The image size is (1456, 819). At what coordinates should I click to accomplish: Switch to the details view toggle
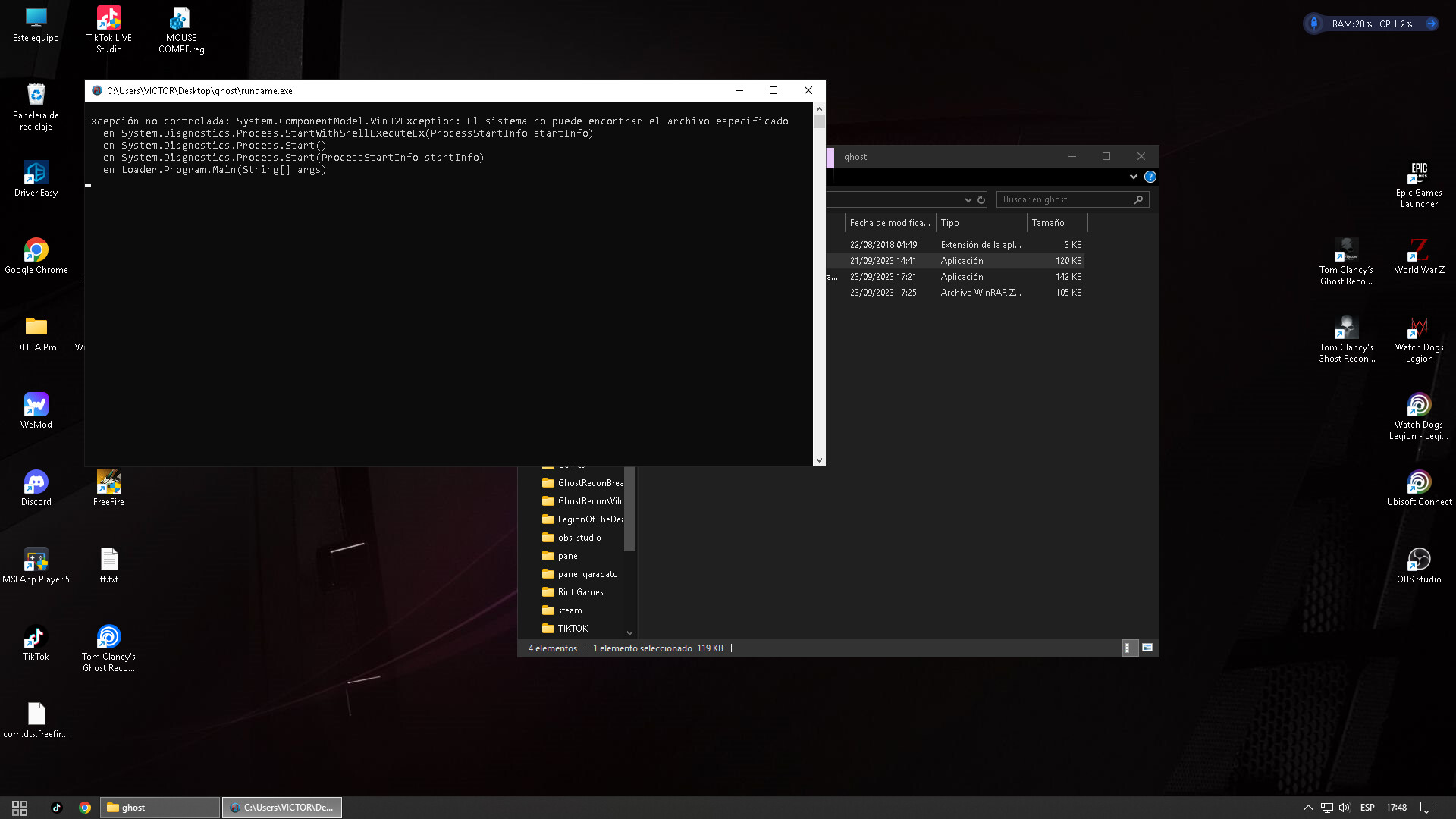click(1128, 648)
